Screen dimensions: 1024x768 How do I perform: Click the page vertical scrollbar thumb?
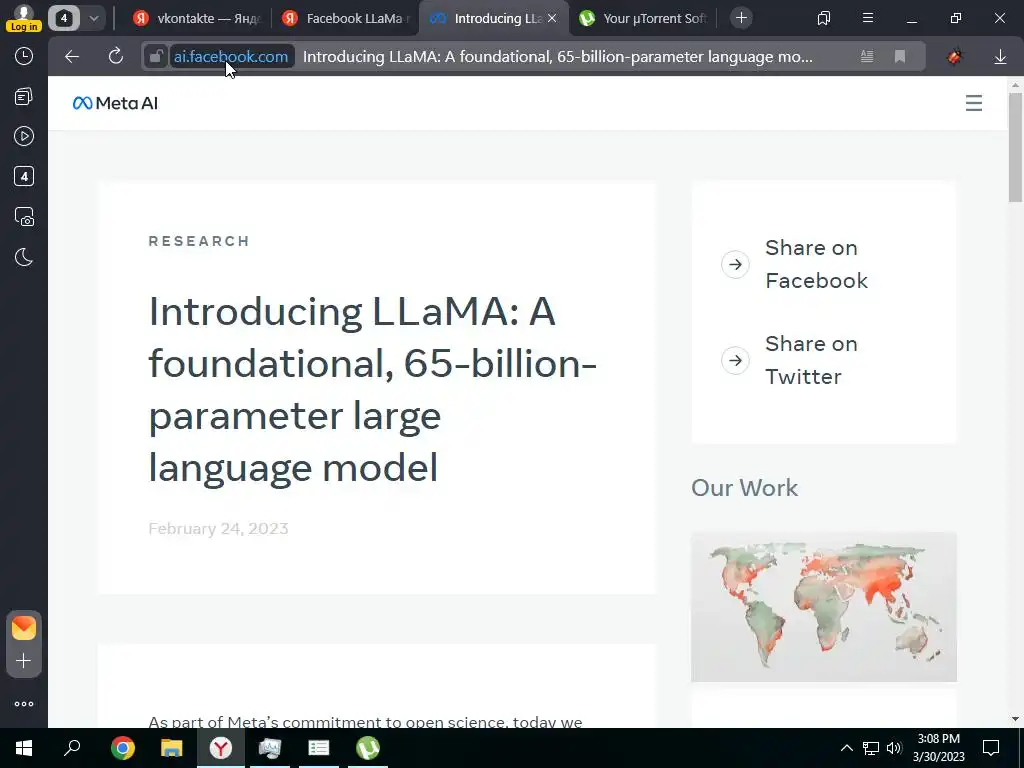[x=1015, y=148]
